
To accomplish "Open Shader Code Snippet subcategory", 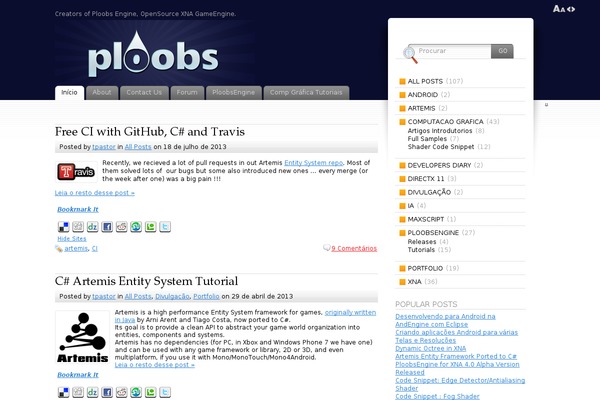I will point(441,147).
